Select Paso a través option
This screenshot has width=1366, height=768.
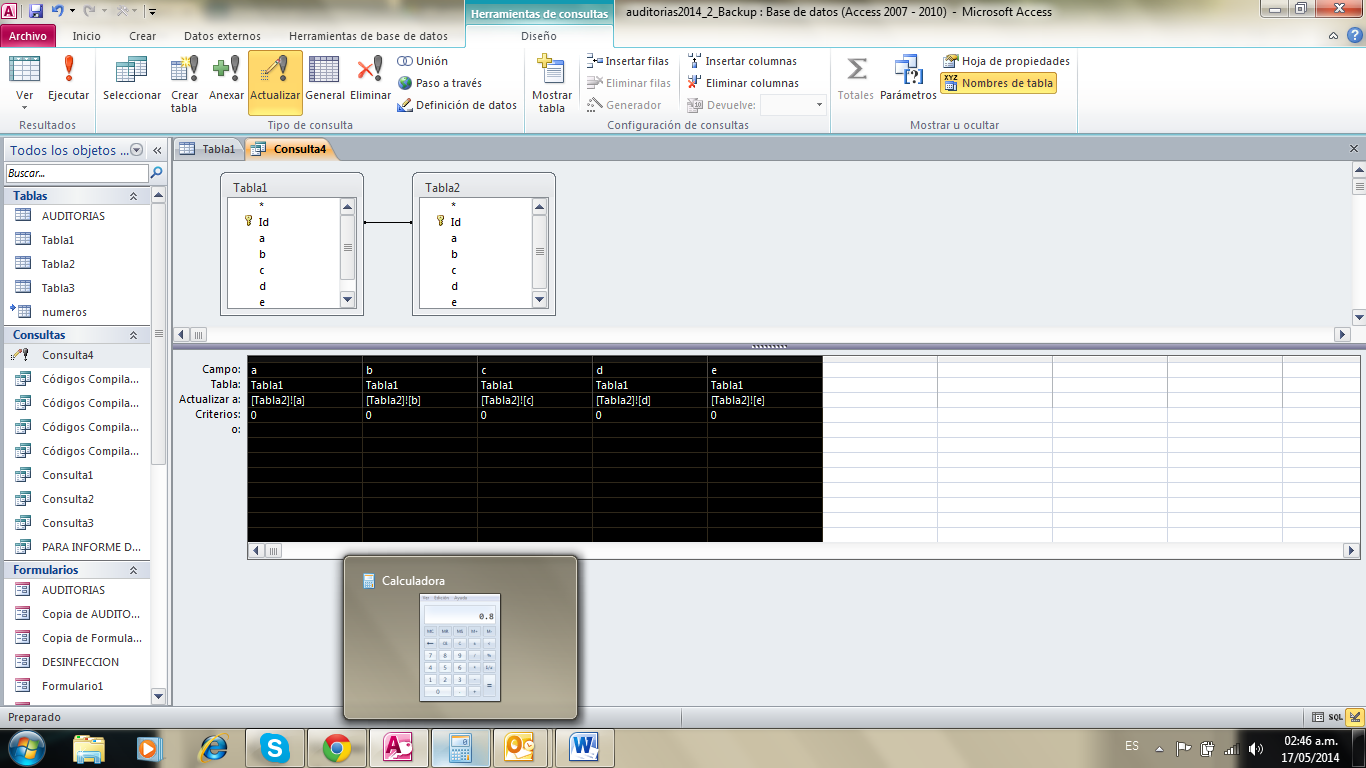tap(440, 83)
